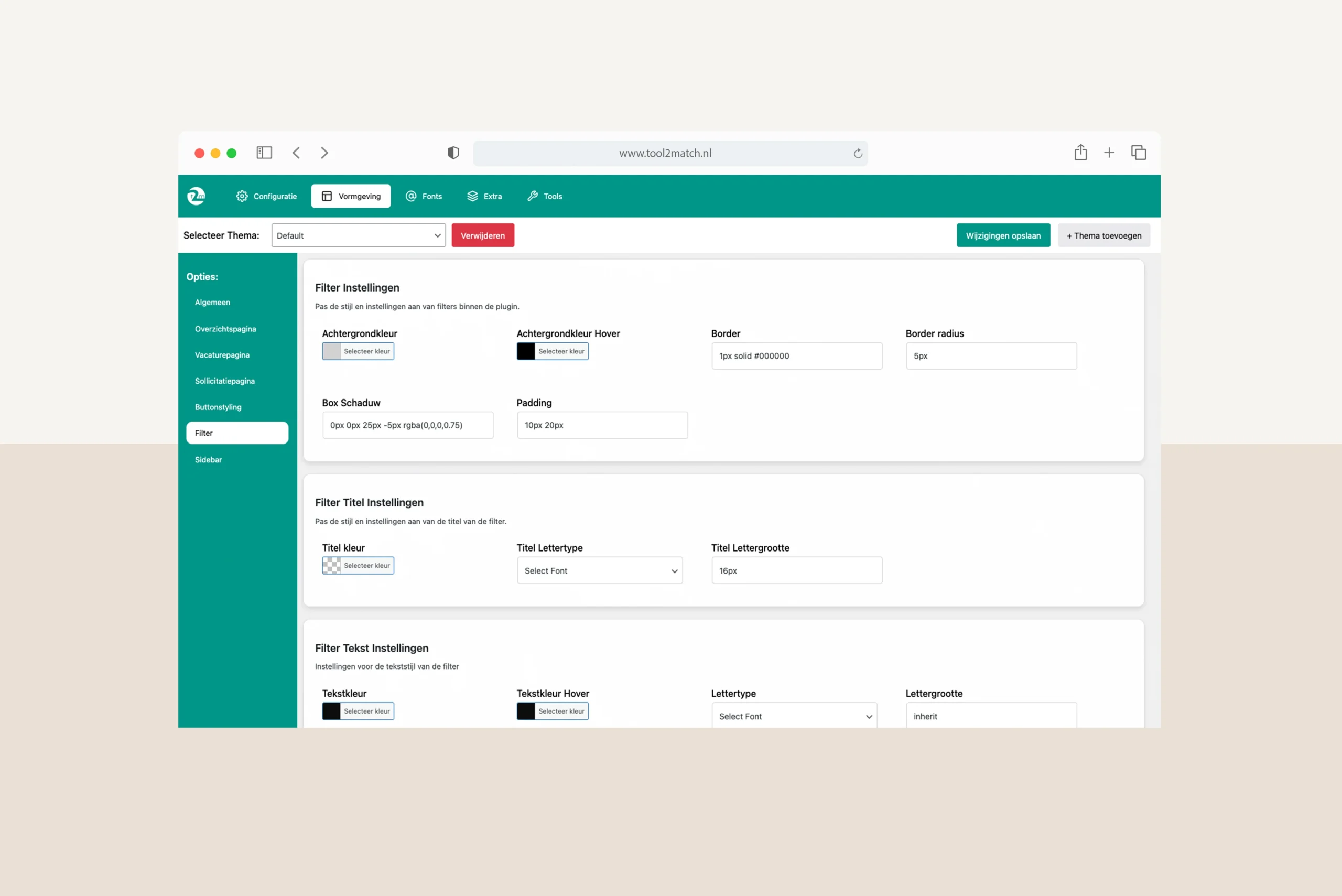The image size is (1342, 896).
Task: Click the Tools wrench icon
Action: (x=533, y=196)
